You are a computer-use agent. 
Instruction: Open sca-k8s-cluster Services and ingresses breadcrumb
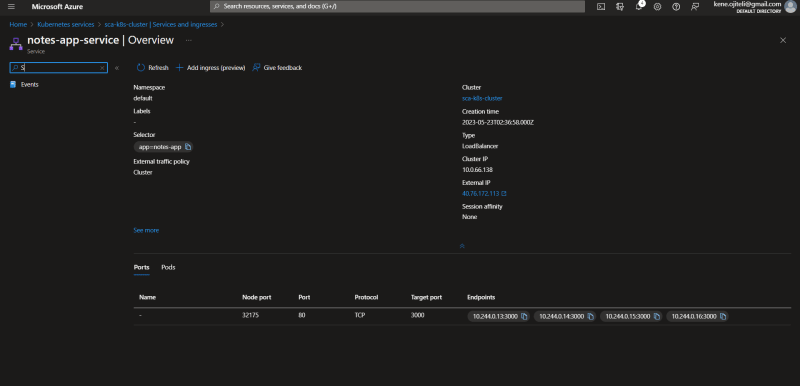[x=161, y=24]
